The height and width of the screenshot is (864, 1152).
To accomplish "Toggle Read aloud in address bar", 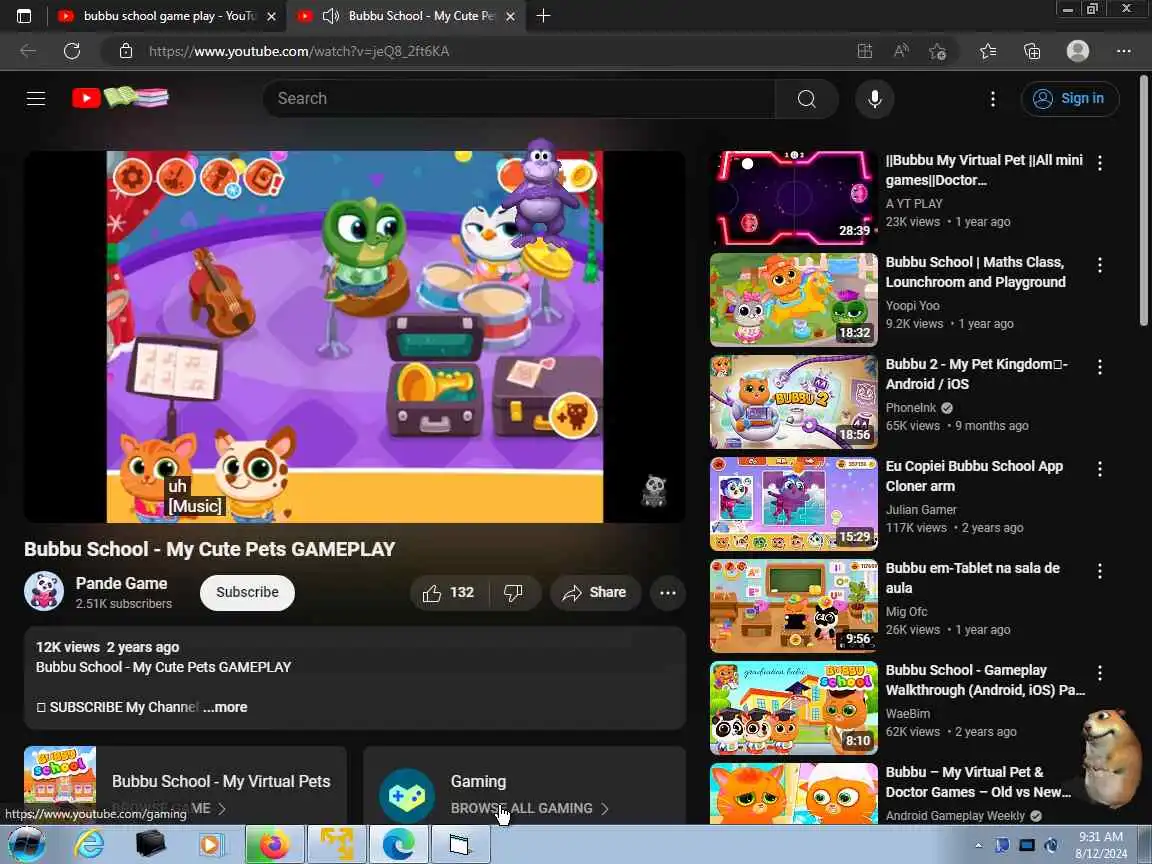I will point(901,51).
